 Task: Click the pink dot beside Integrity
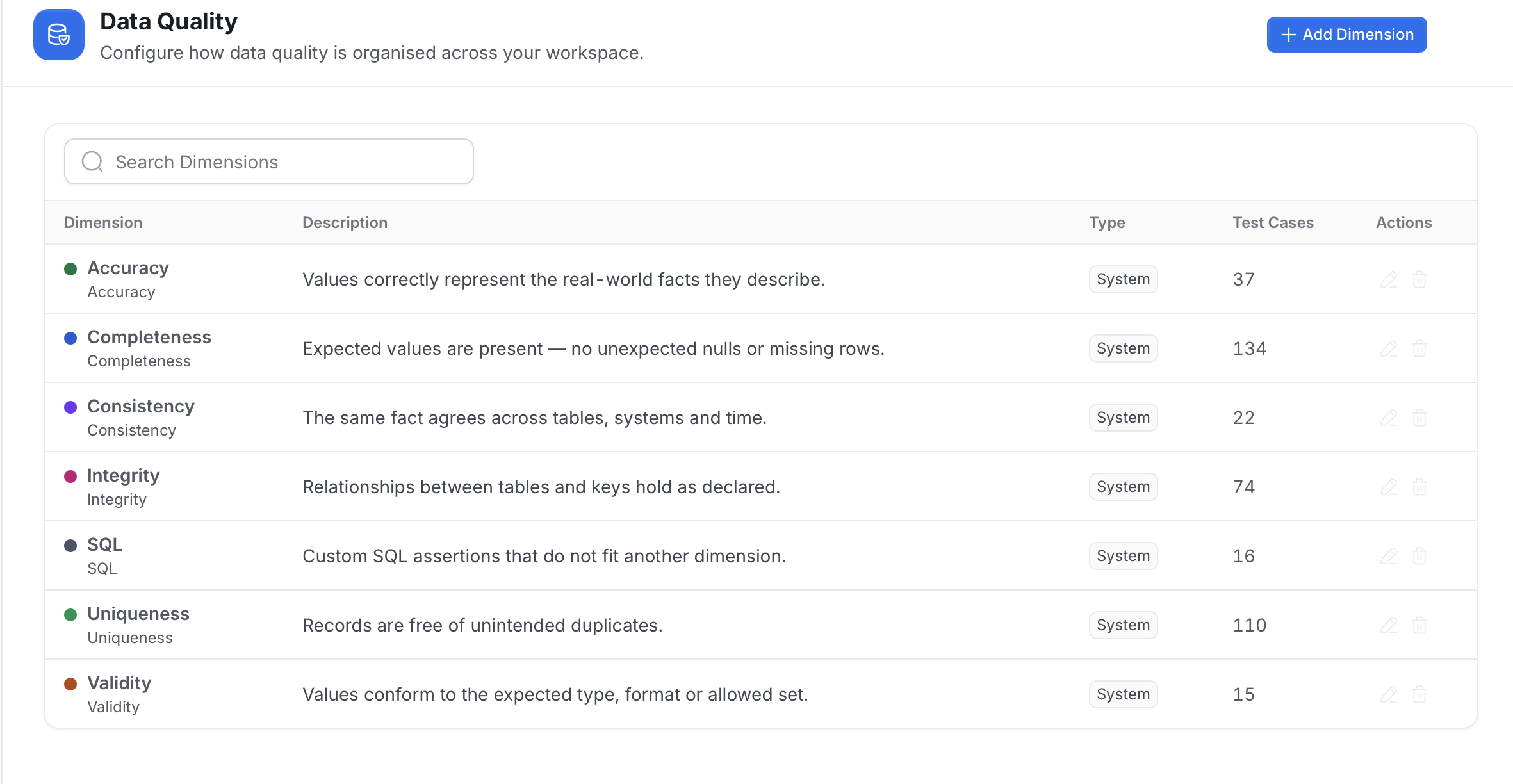pyautogui.click(x=70, y=476)
